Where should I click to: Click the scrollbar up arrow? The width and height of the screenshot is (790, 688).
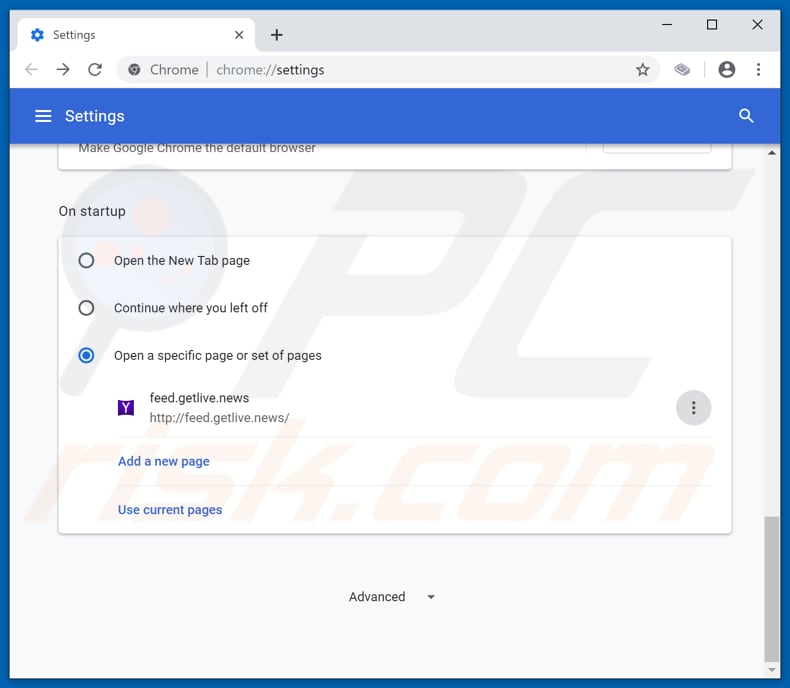(x=771, y=152)
